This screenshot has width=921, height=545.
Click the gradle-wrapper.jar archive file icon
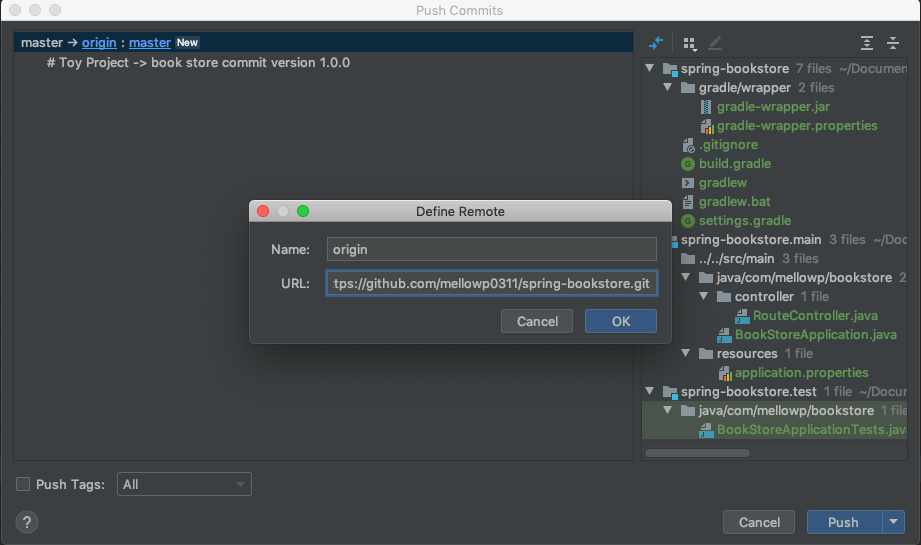pos(706,107)
